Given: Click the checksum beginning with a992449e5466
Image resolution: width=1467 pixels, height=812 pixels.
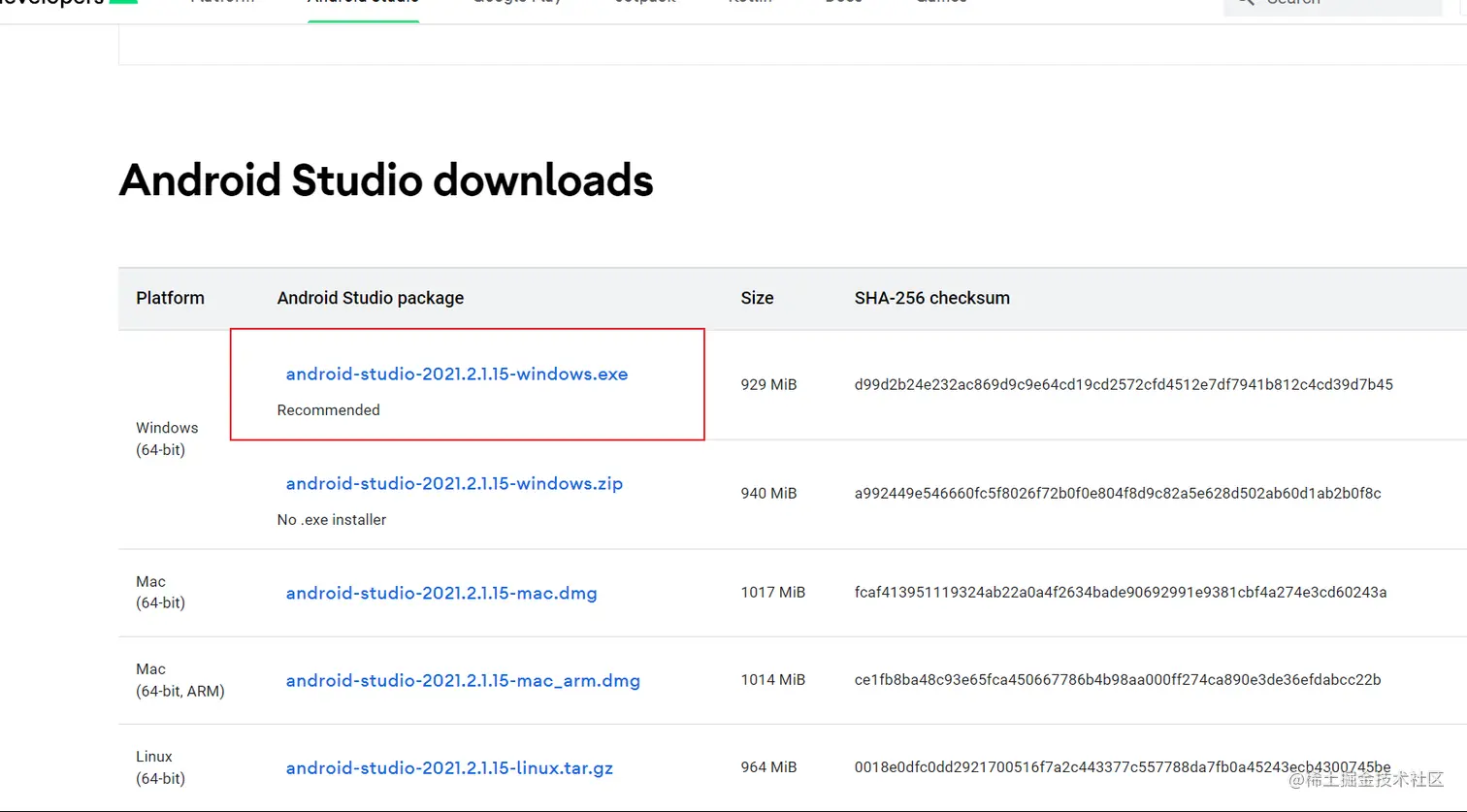Looking at the screenshot, I should [x=1118, y=494].
